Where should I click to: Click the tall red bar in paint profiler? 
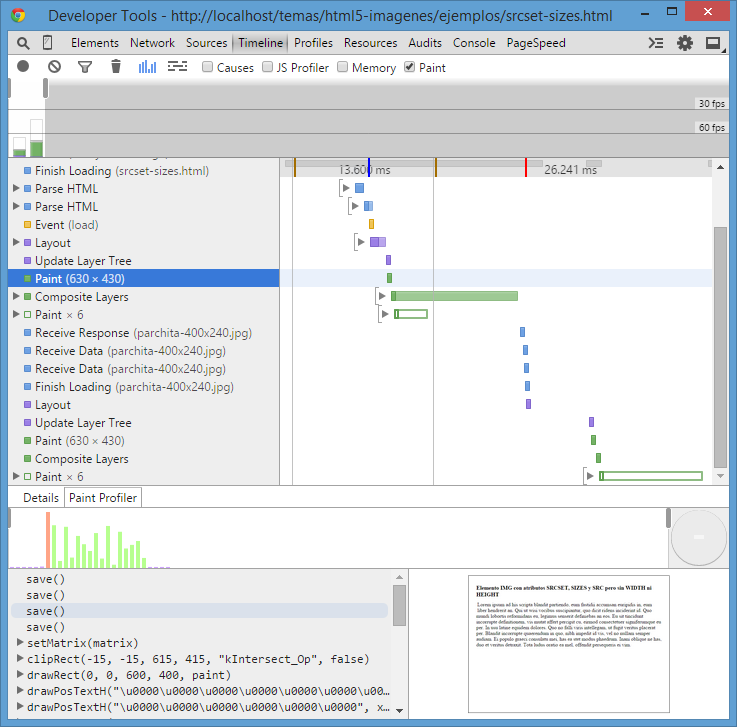(47, 538)
